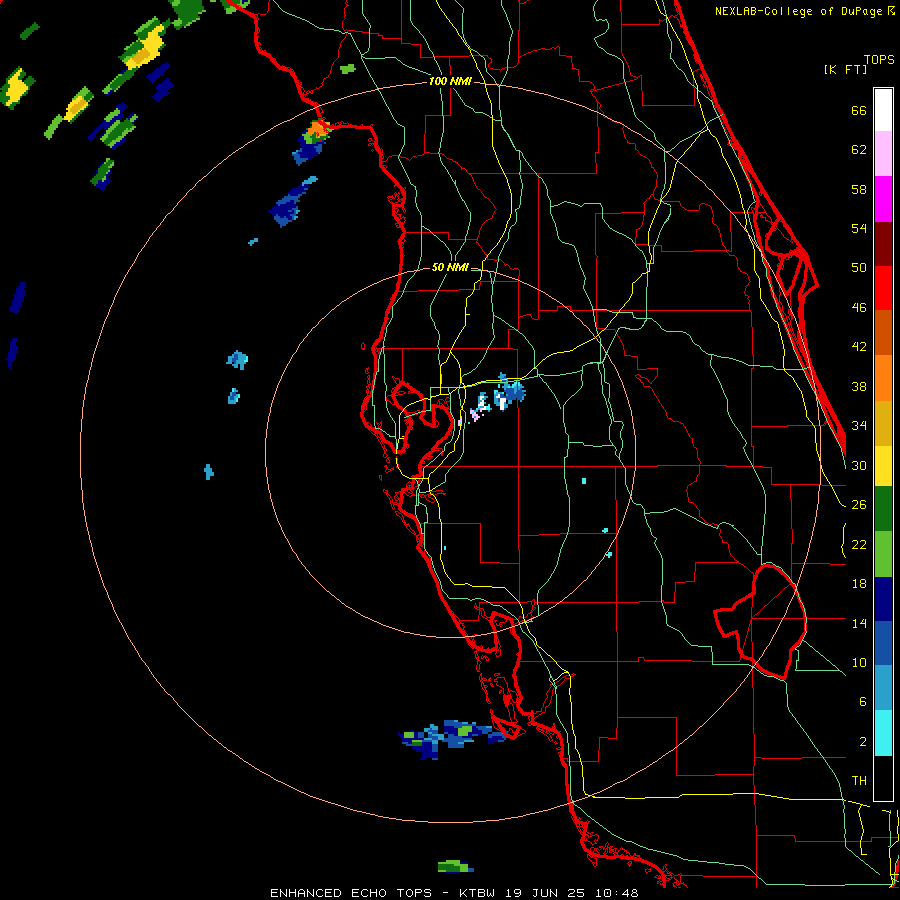Pick the bright yellow swatch in the legend

pyautogui.click(x=883, y=466)
